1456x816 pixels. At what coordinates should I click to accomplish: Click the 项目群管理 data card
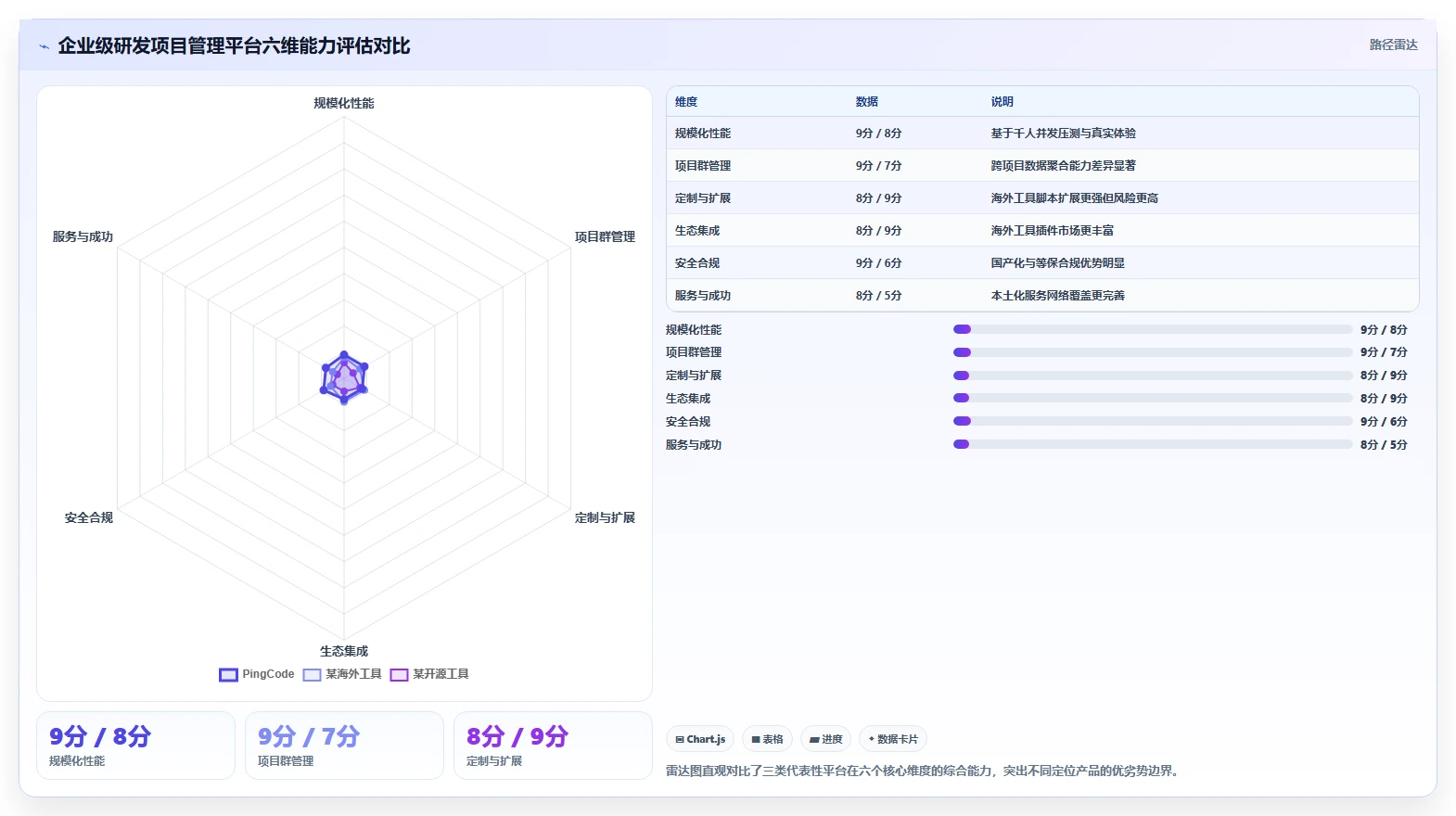pos(344,746)
